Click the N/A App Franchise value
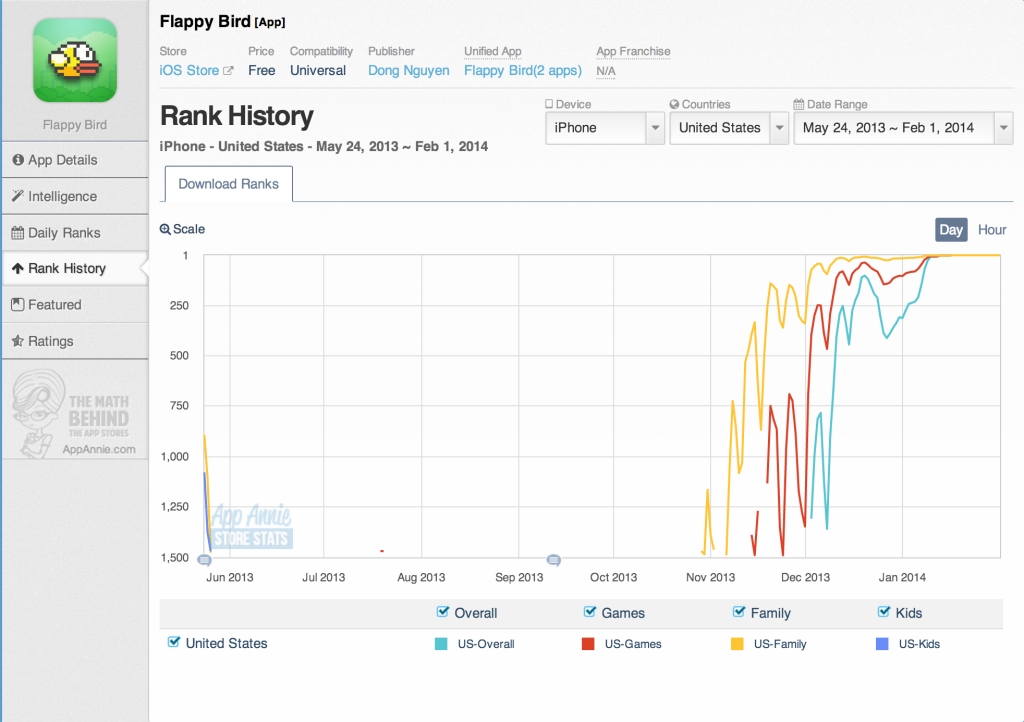This screenshot has height=722, width=1024. pos(606,71)
